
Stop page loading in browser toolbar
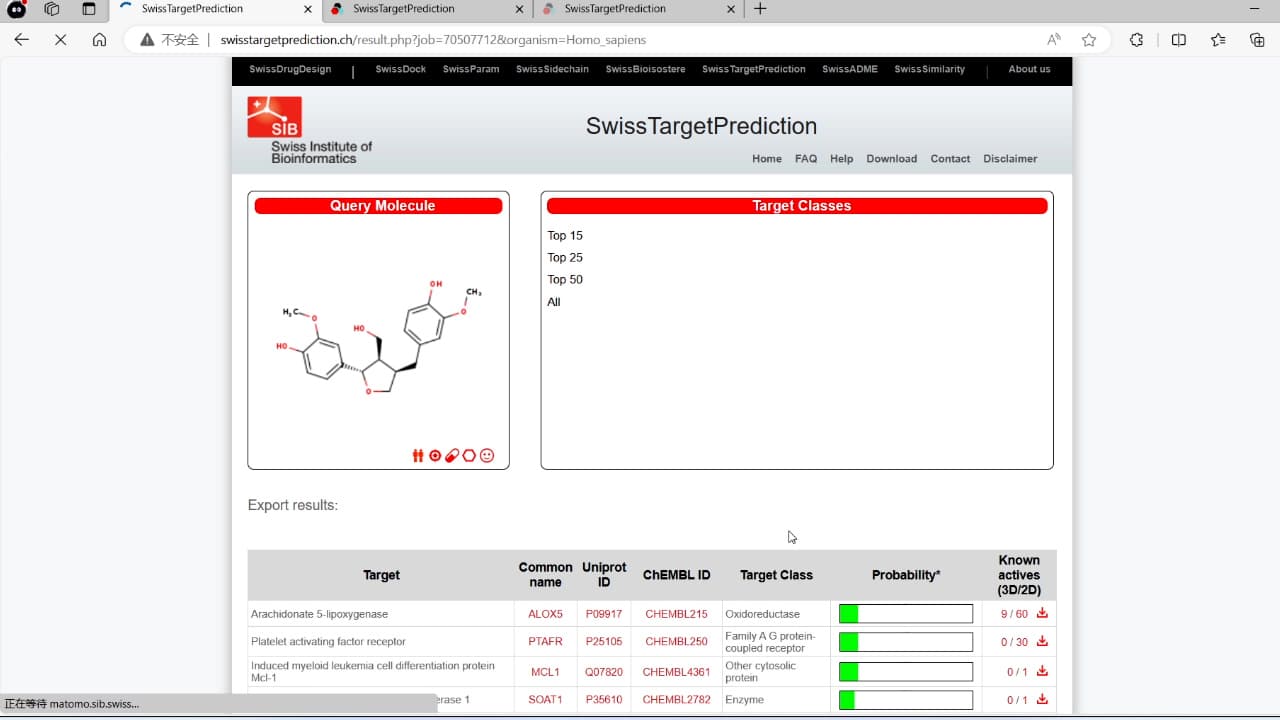tap(60, 40)
